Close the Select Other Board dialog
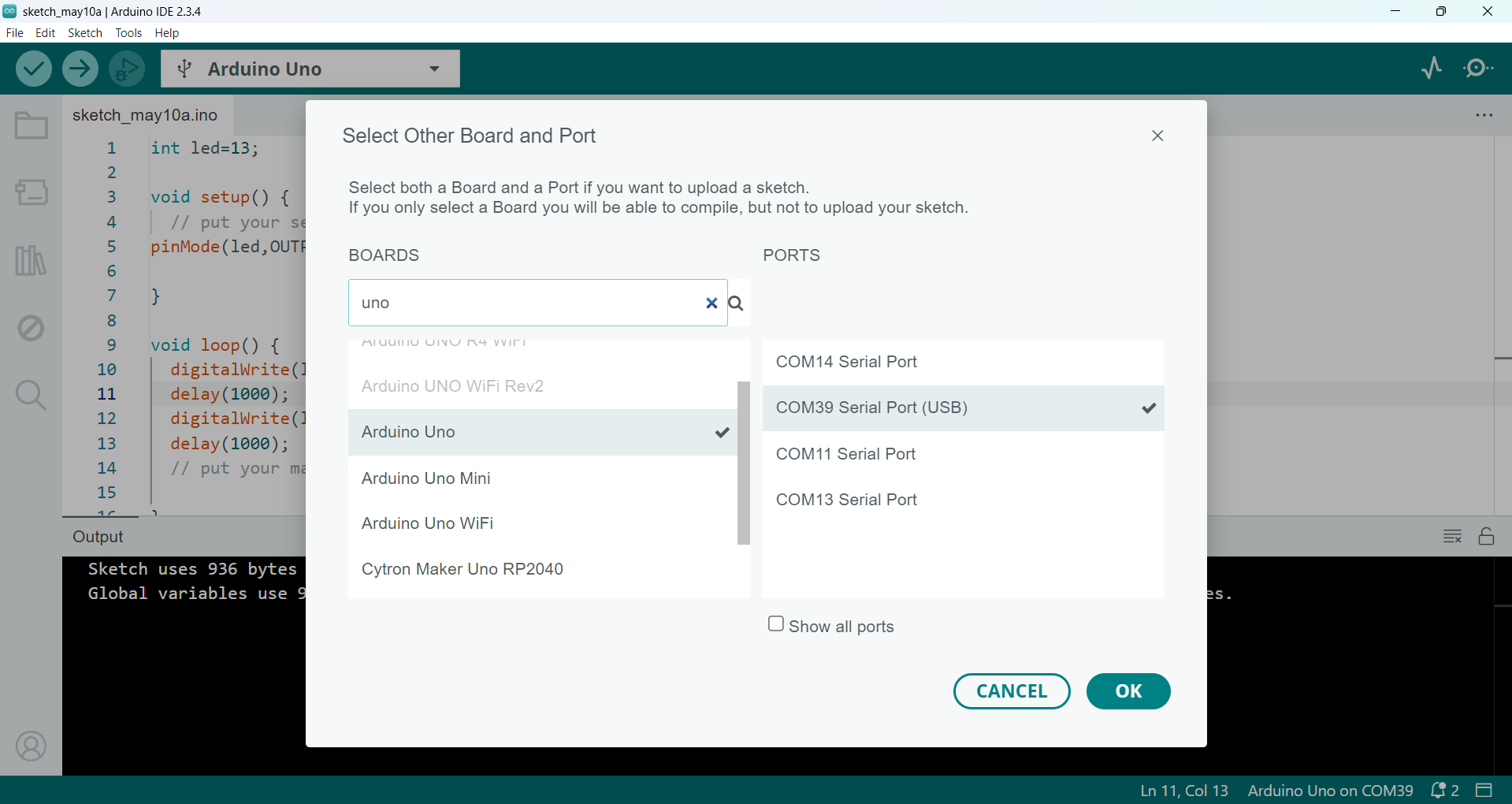 click(1157, 136)
